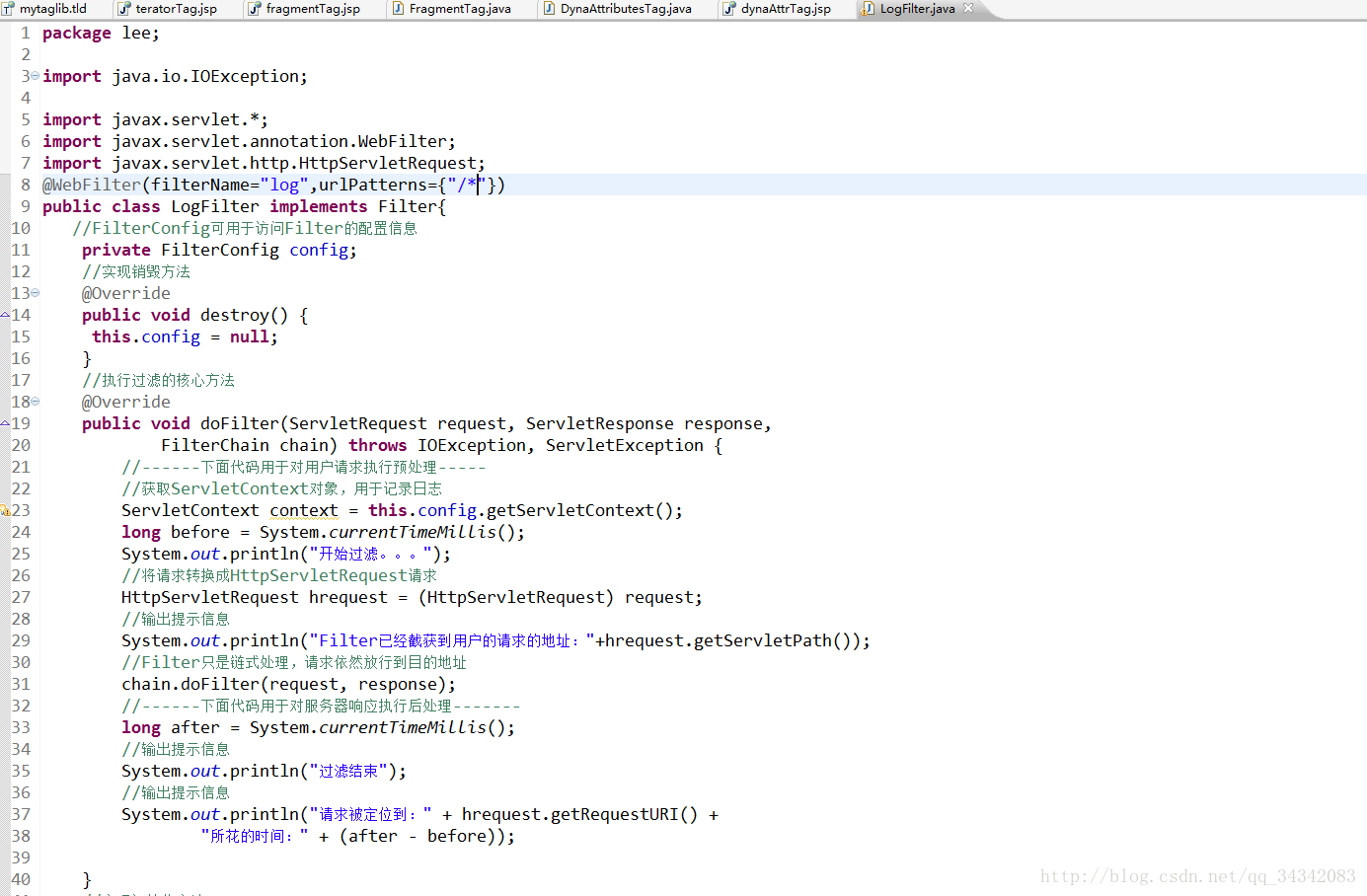The height and width of the screenshot is (896, 1367).
Task: Click 'hrequest.getServletPath()' on line 29
Action: pos(727,641)
